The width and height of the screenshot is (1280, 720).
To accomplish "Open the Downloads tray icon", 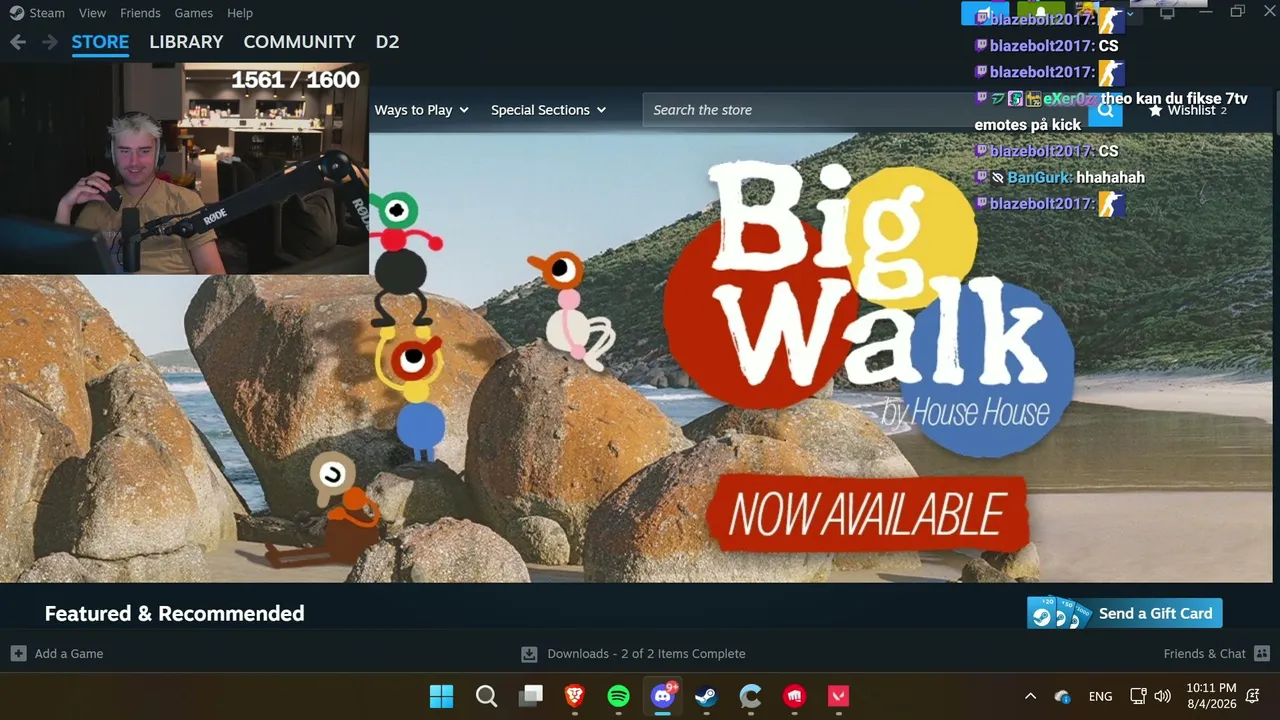I will click(x=530, y=654).
